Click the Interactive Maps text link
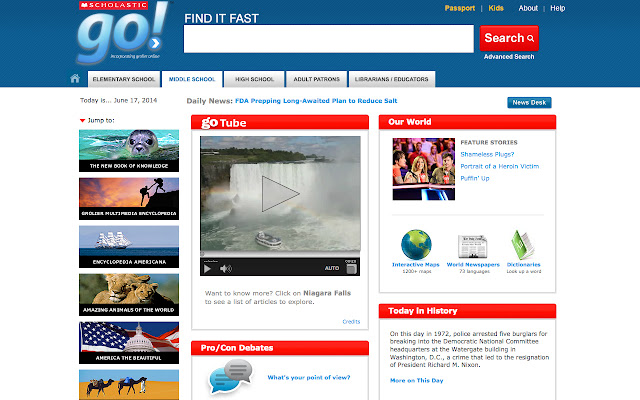640x400 pixels. pyautogui.click(x=416, y=264)
